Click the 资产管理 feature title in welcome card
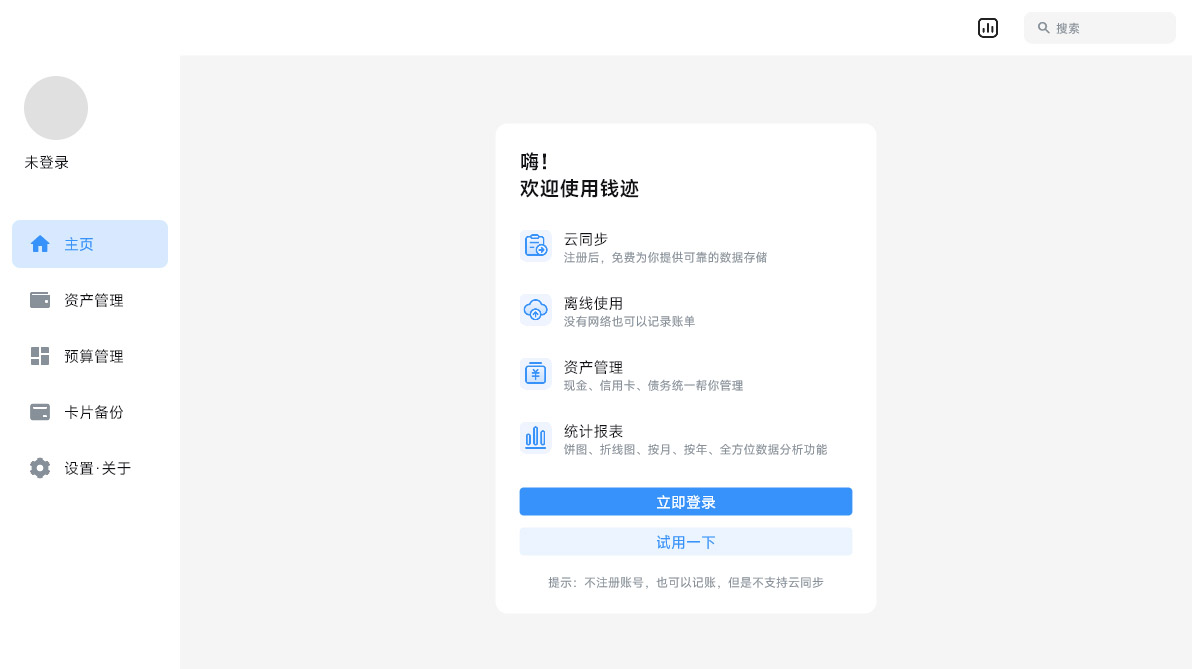1192x669 pixels. (x=593, y=367)
